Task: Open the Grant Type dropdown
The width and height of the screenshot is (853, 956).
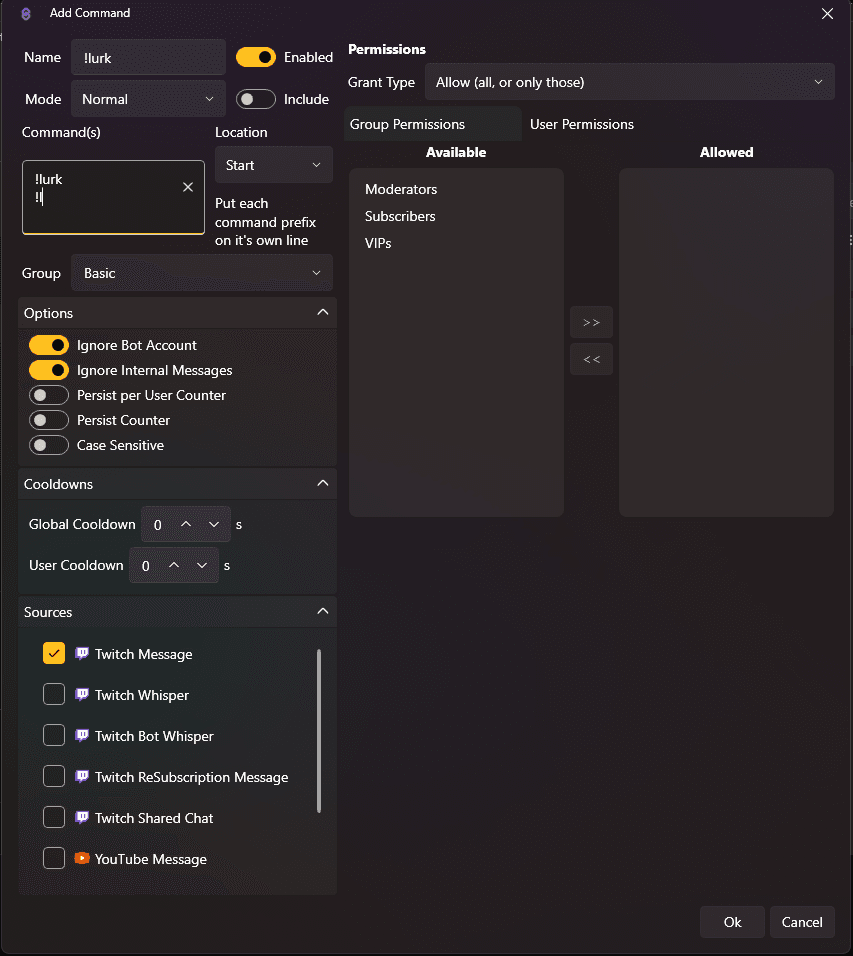Action: pos(630,81)
